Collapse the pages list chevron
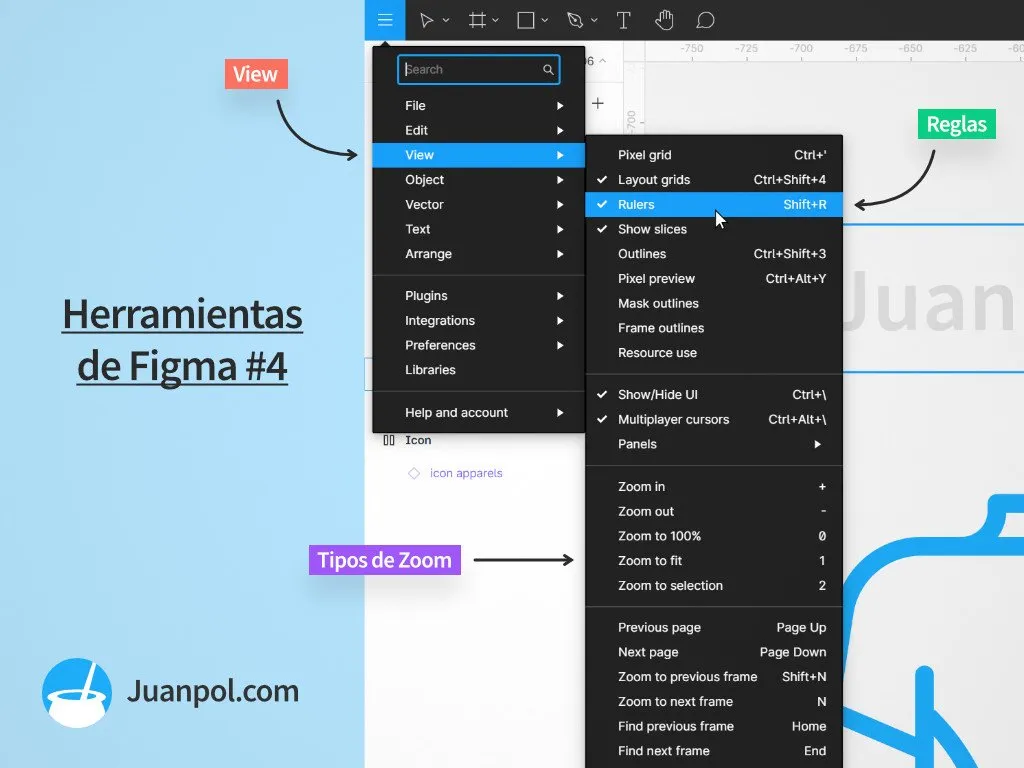This screenshot has width=1024, height=768. [x=603, y=61]
